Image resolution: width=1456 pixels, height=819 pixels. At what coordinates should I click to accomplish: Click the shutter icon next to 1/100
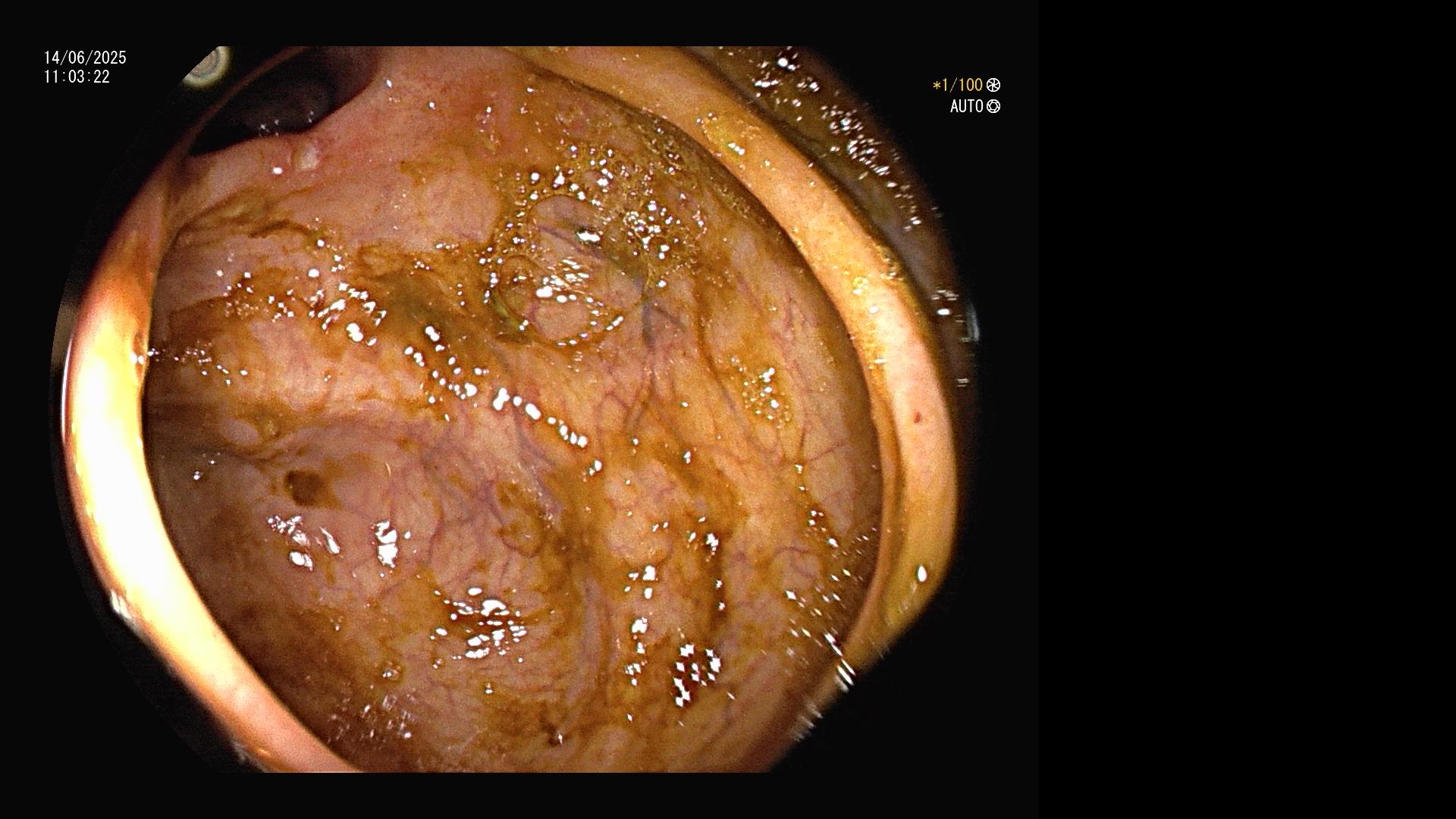(993, 85)
